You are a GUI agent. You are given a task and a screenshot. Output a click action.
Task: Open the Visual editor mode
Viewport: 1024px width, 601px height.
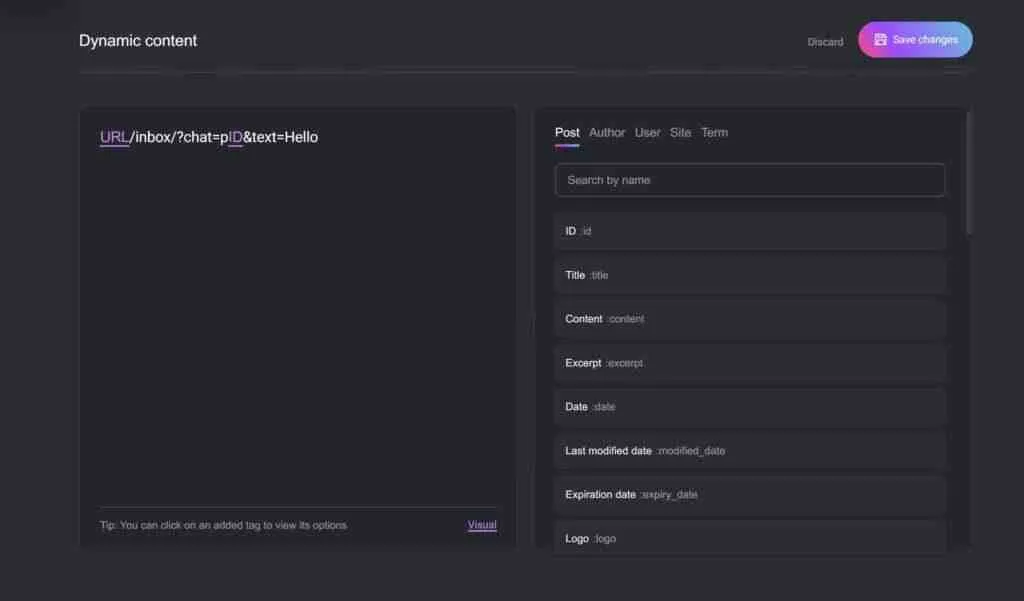(481, 525)
